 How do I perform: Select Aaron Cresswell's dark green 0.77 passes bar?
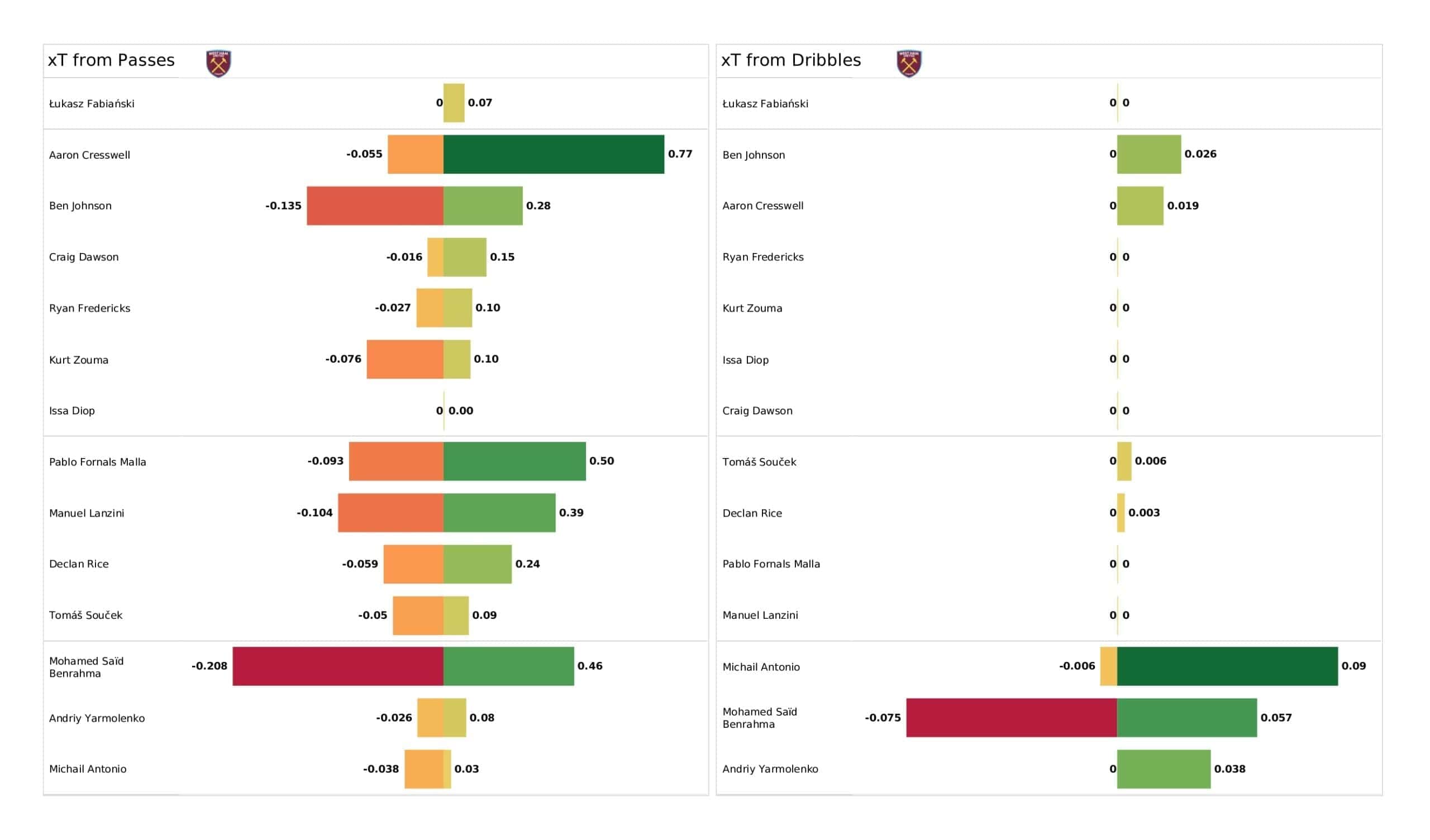pyautogui.click(x=553, y=154)
